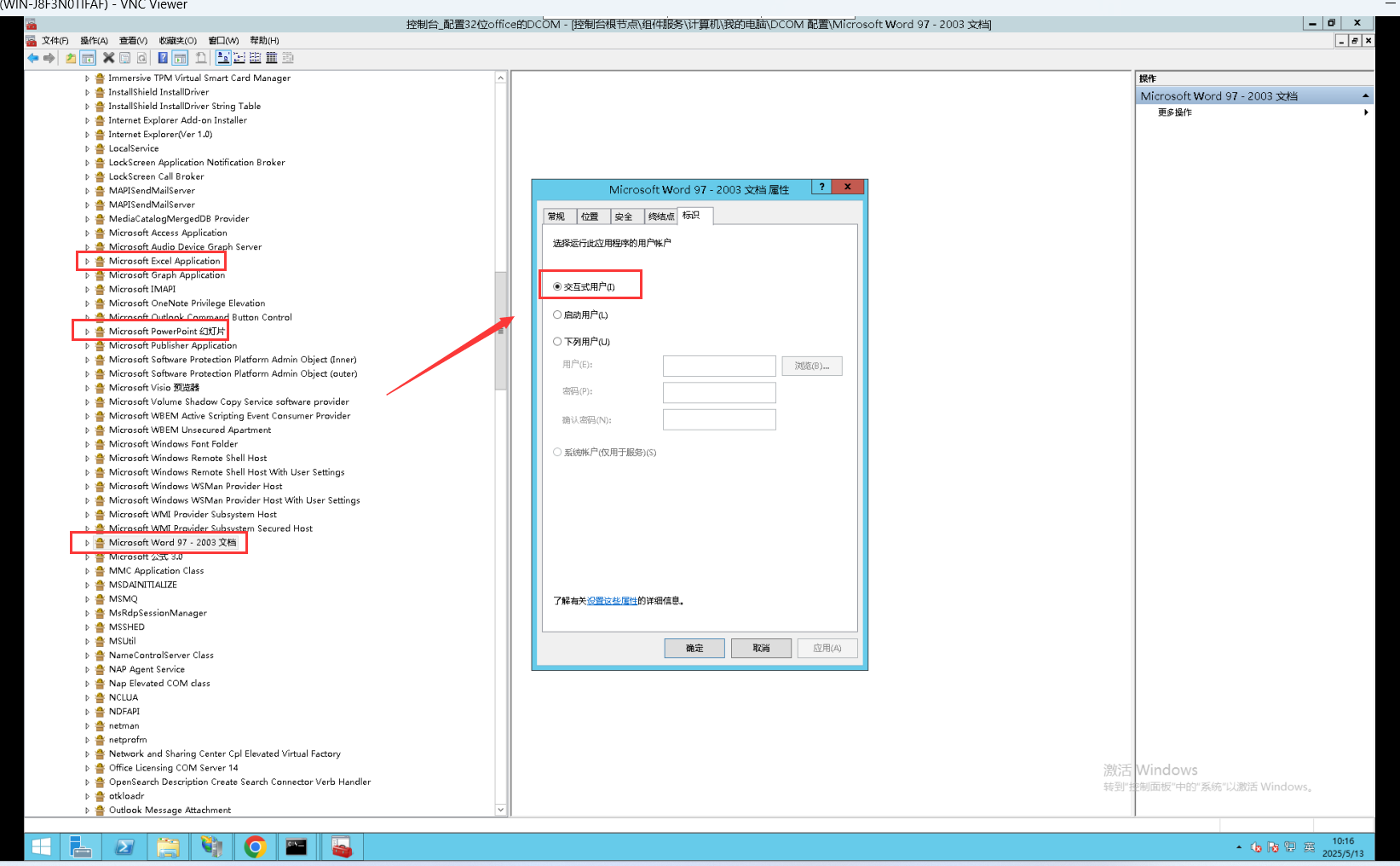
Task: Select the Small Icons view toolbar icon
Action: pyautogui.click(x=239, y=58)
